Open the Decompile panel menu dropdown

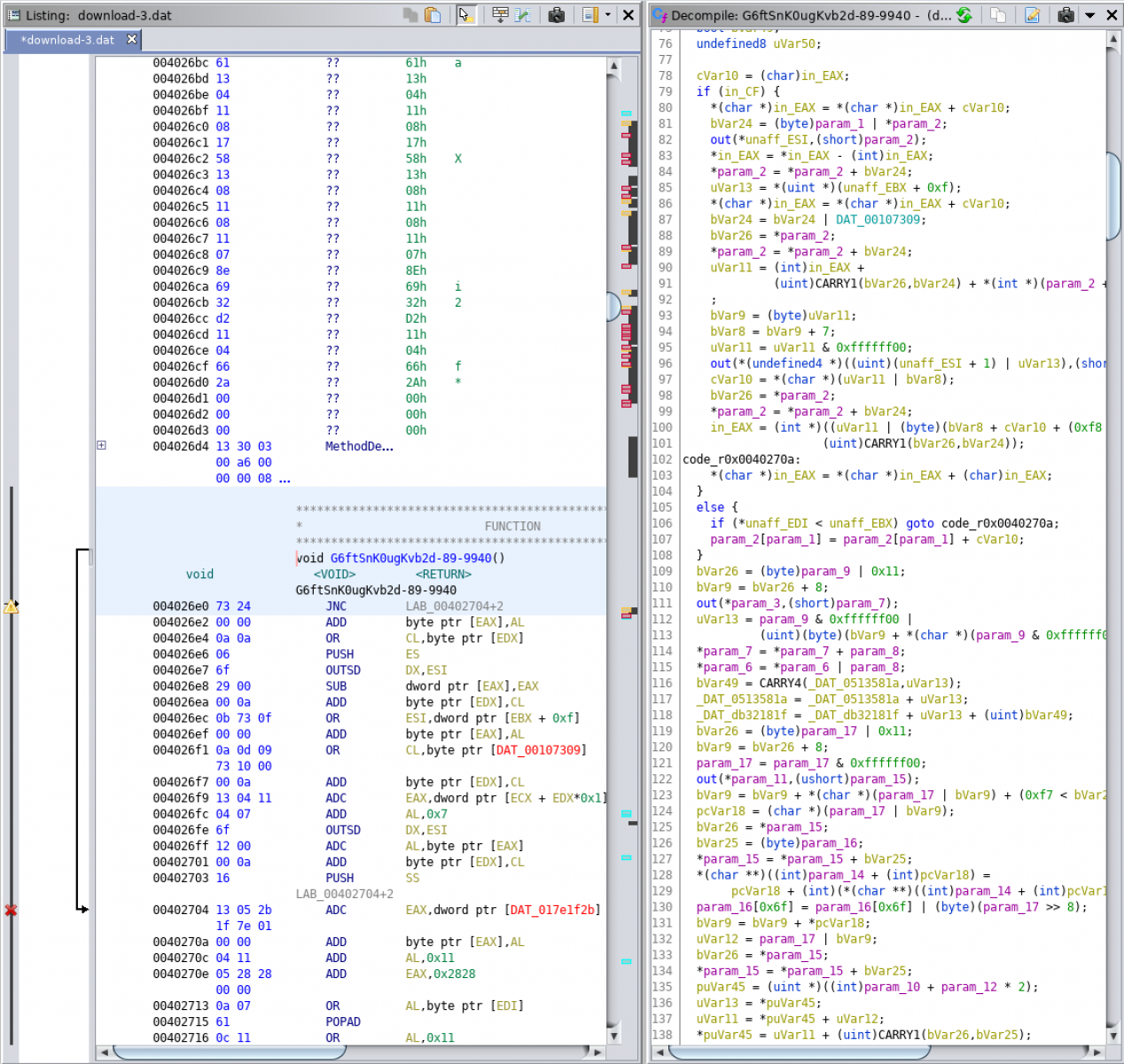[x=1090, y=15]
